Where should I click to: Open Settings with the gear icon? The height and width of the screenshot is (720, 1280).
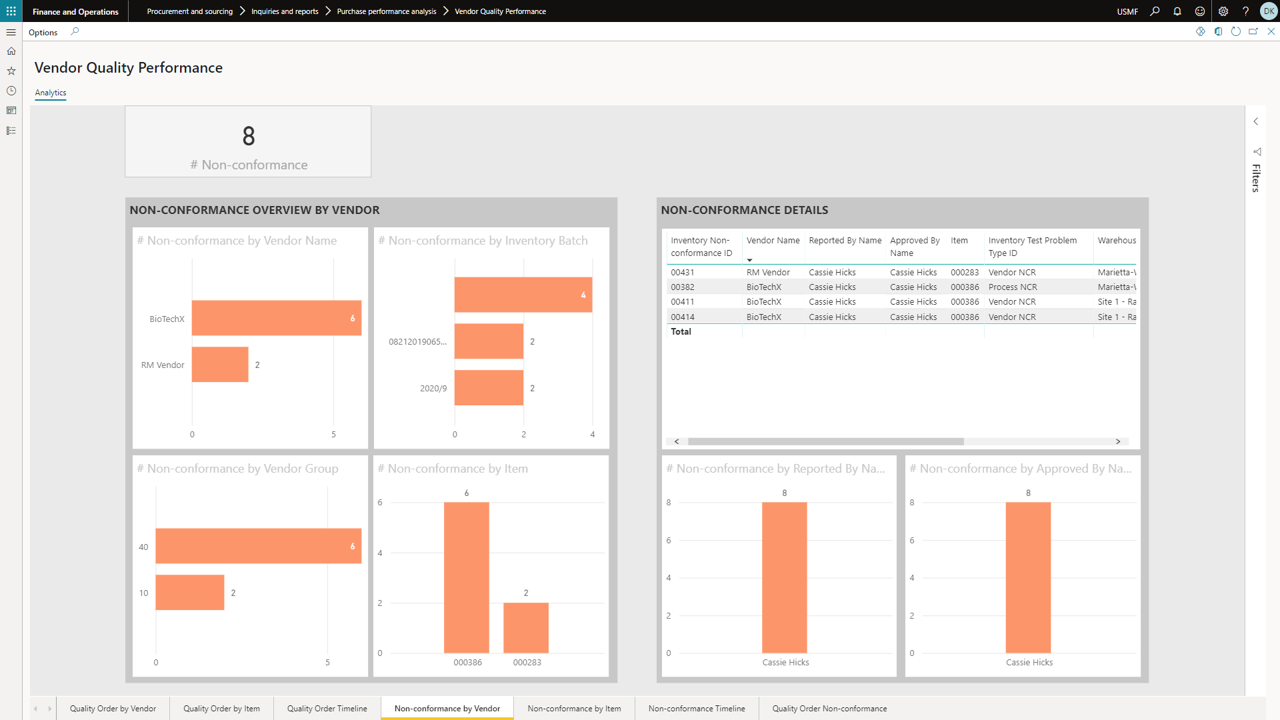point(1222,11)
